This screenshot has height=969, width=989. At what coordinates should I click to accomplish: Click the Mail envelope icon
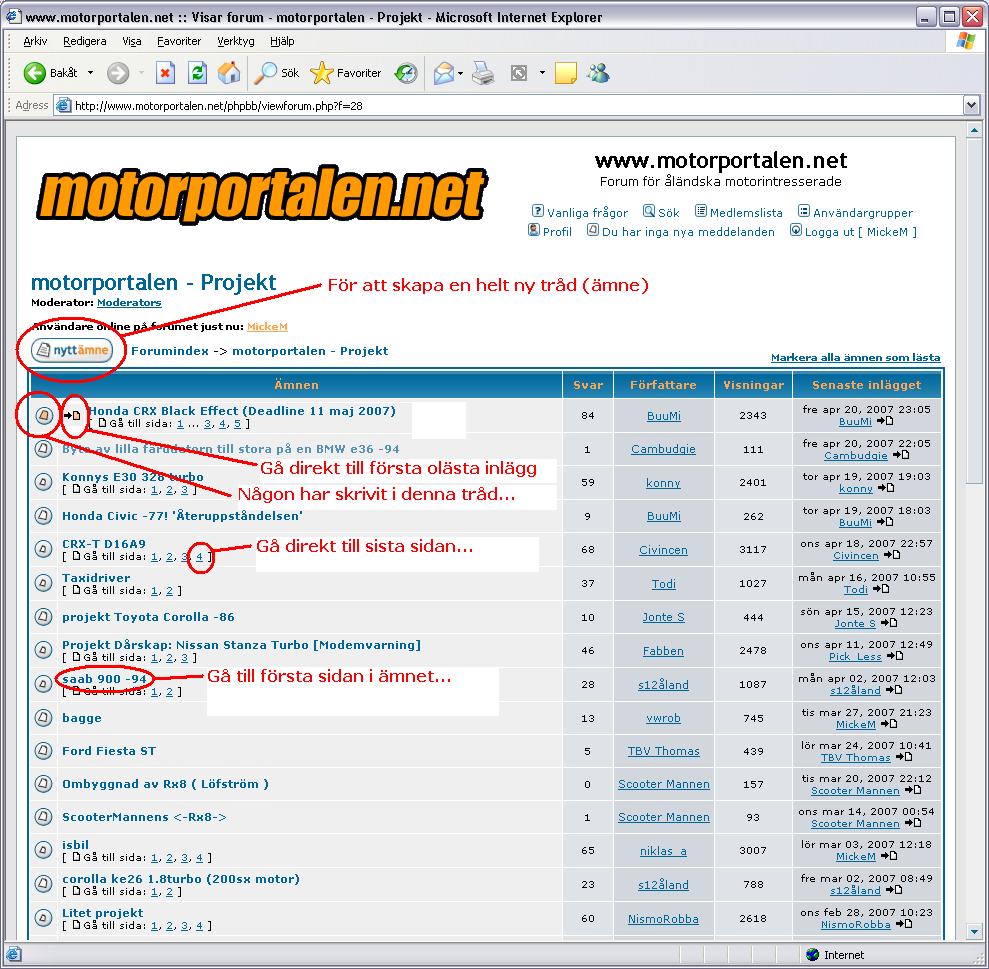click(444, 73)
